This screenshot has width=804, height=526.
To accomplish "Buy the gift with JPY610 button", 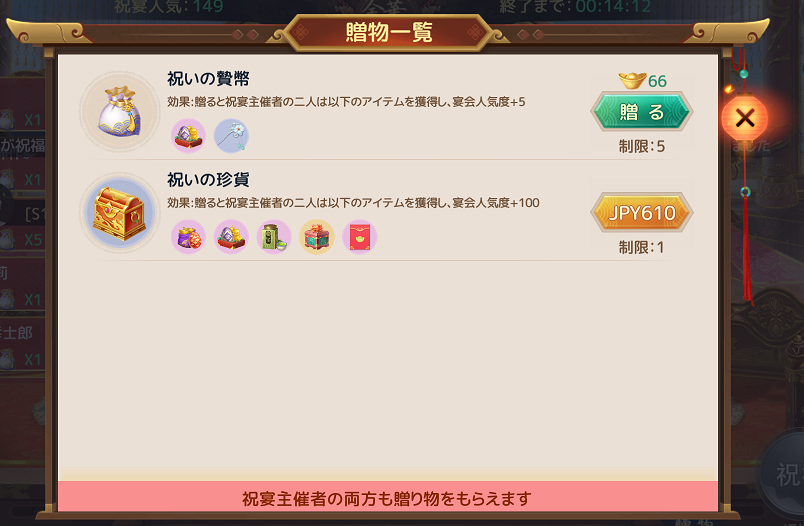I will click(641, 212).
